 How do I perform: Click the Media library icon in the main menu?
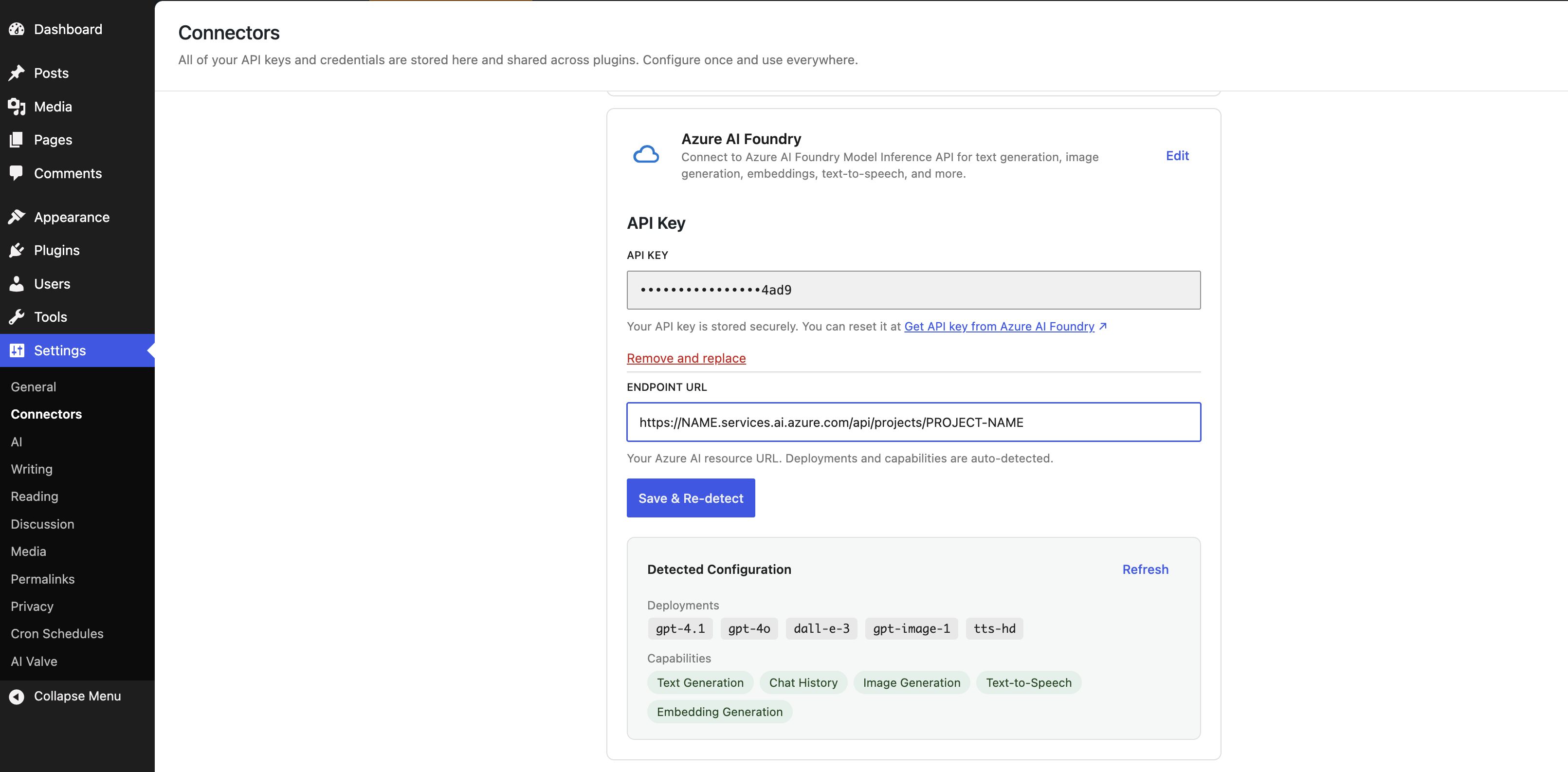(x=17, y=107)
